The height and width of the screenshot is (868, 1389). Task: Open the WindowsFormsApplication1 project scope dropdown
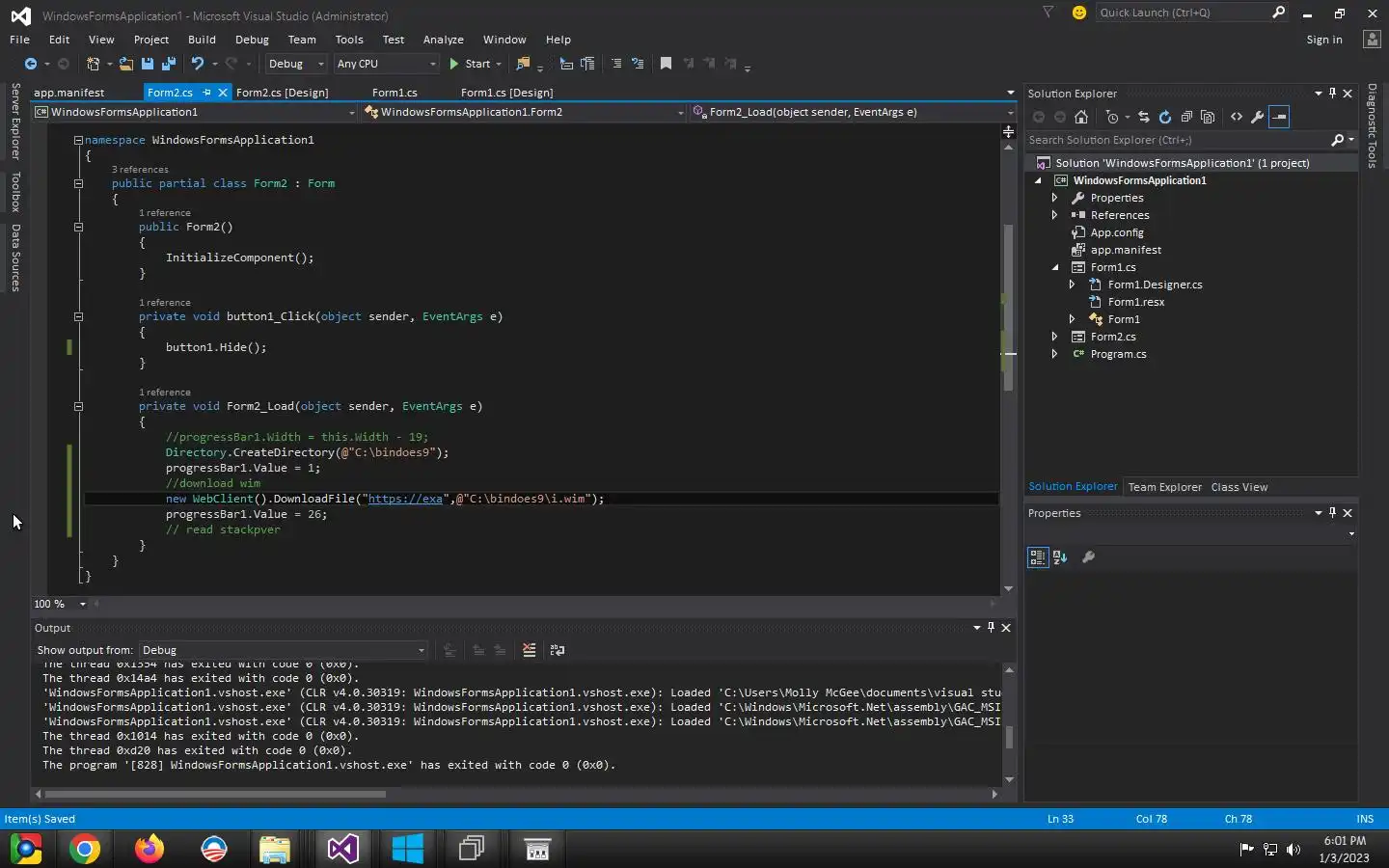194,112
